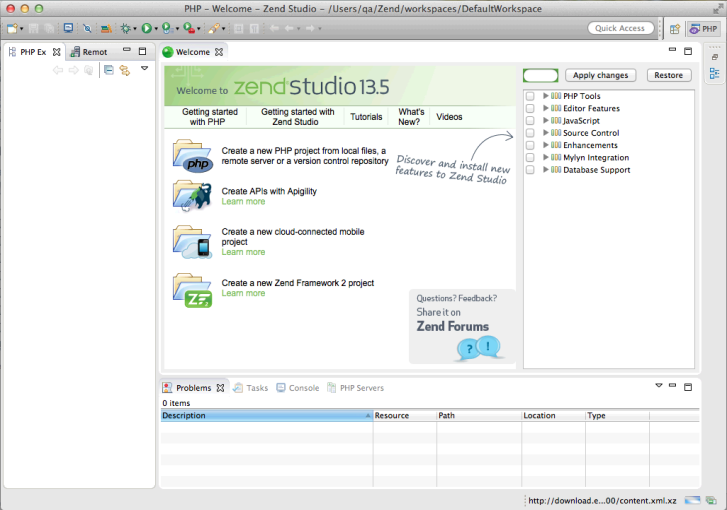
Task: Click the Apigility folder icon
Action: [192, 196]
